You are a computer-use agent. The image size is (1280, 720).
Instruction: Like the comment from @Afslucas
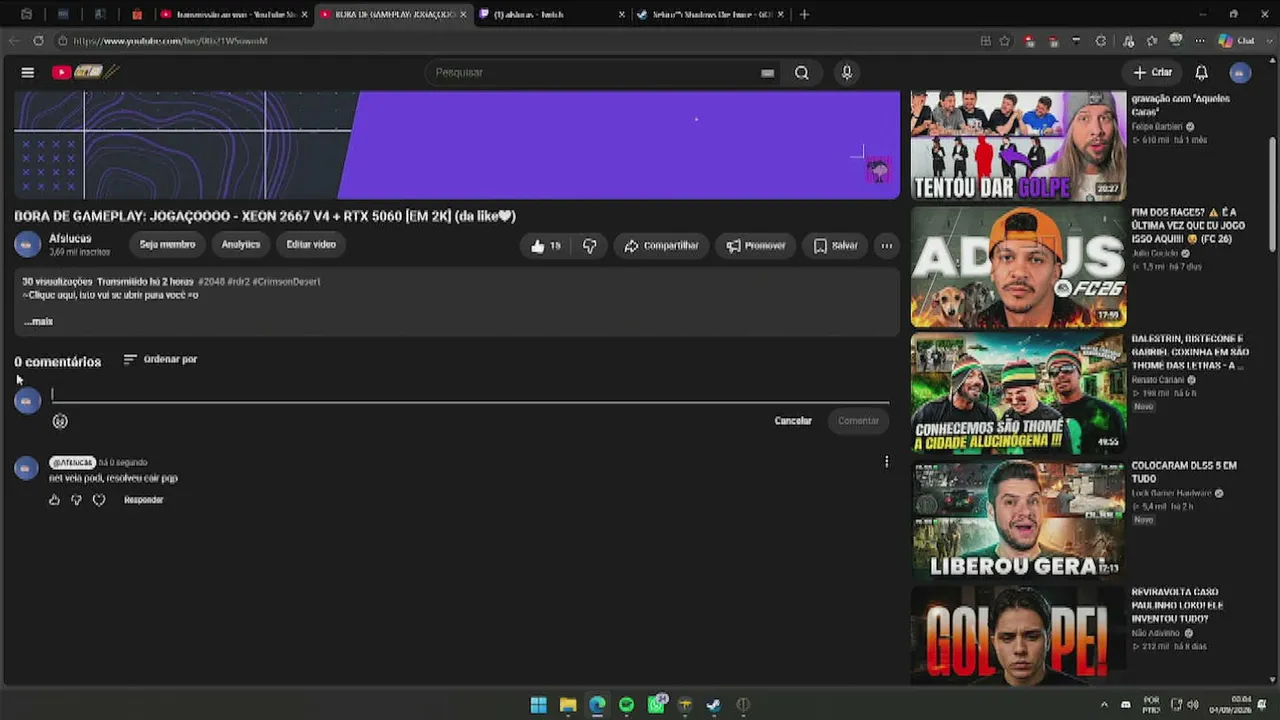click(x=54, y=500)
